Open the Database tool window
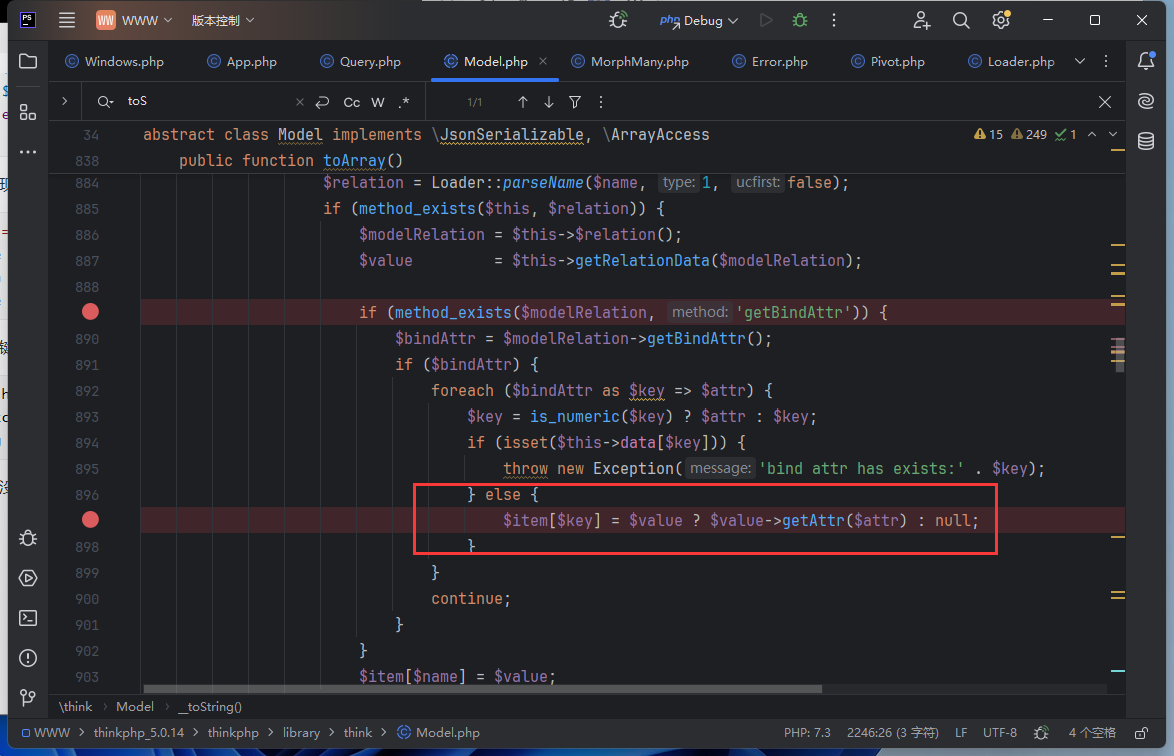Screen dimensions: 1174x756 [x=1146, y=141]
